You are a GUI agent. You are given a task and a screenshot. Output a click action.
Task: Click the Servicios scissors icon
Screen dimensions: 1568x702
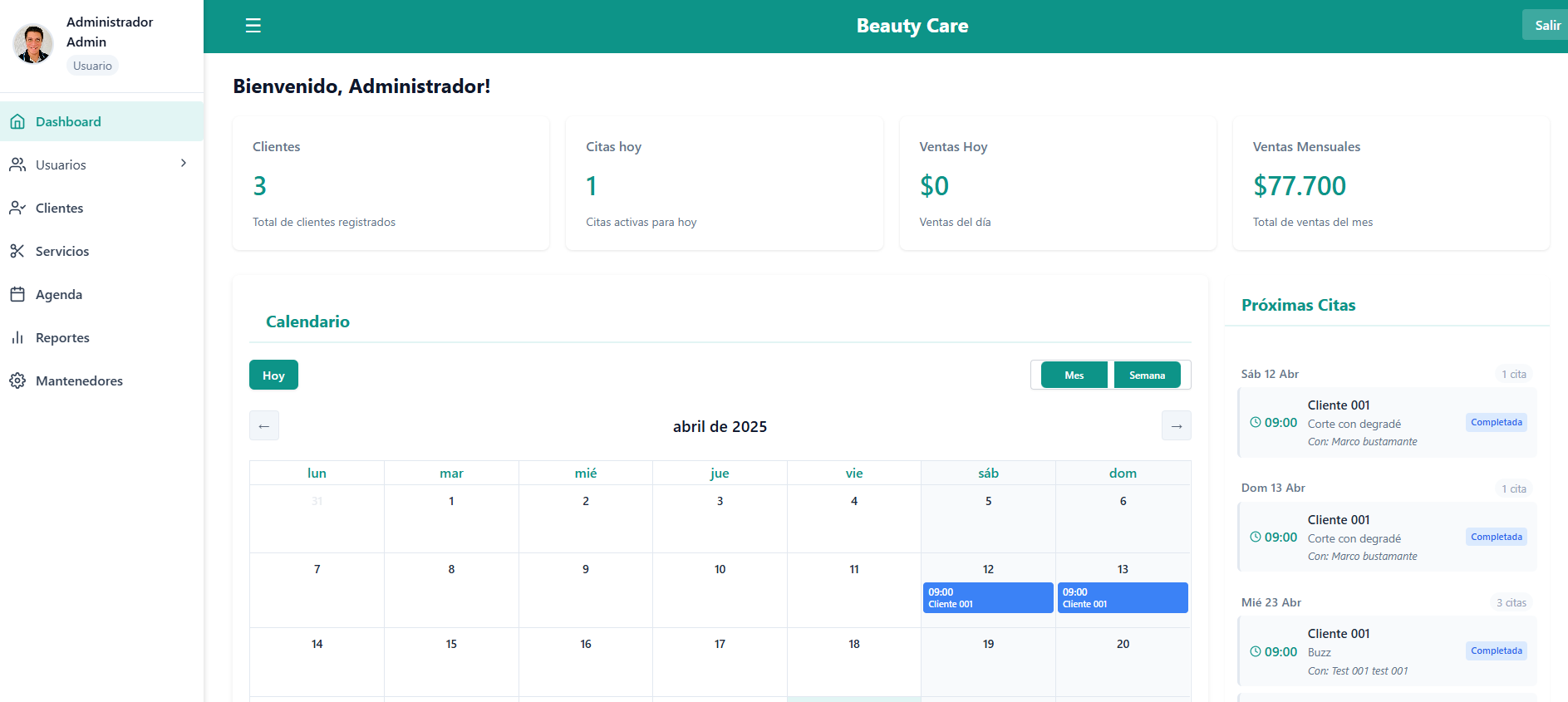(x=17, y=251)
